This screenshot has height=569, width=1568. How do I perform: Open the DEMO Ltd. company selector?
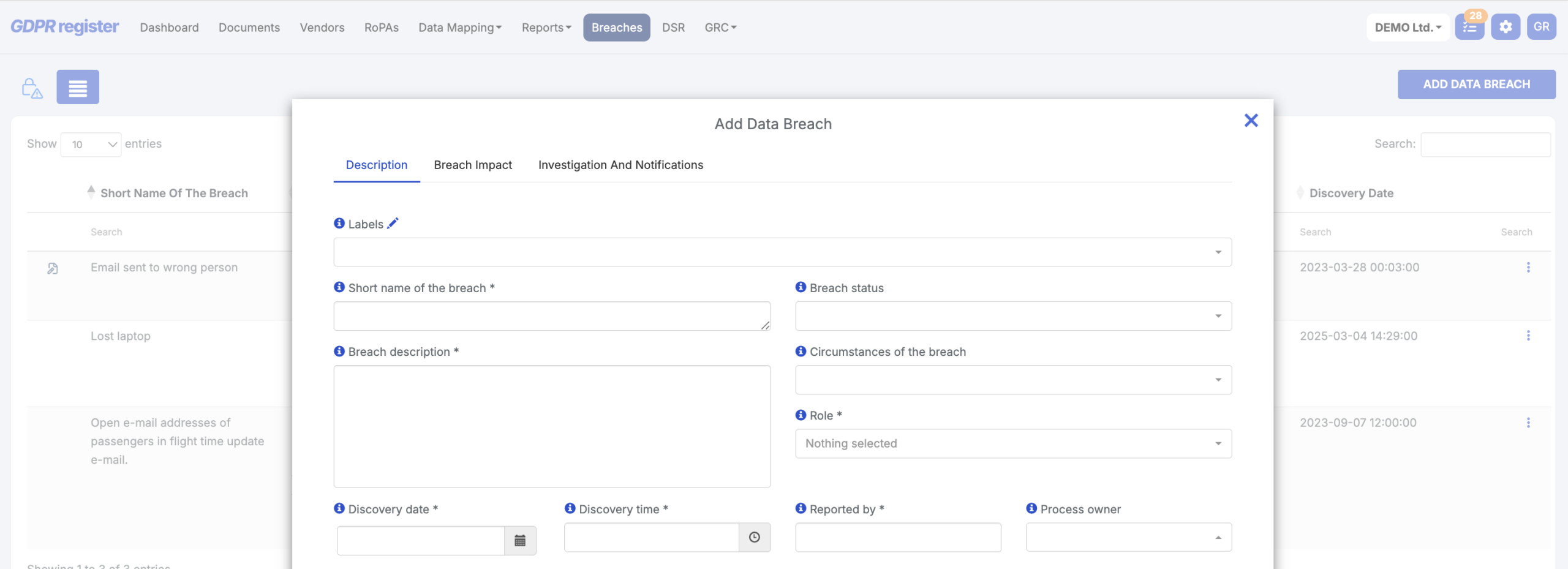(1407, 28)
